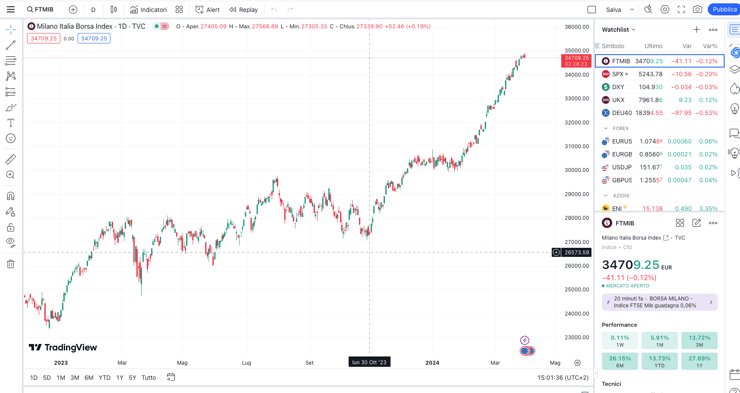Open the lightning event marker on chart

tap(524, 340)
